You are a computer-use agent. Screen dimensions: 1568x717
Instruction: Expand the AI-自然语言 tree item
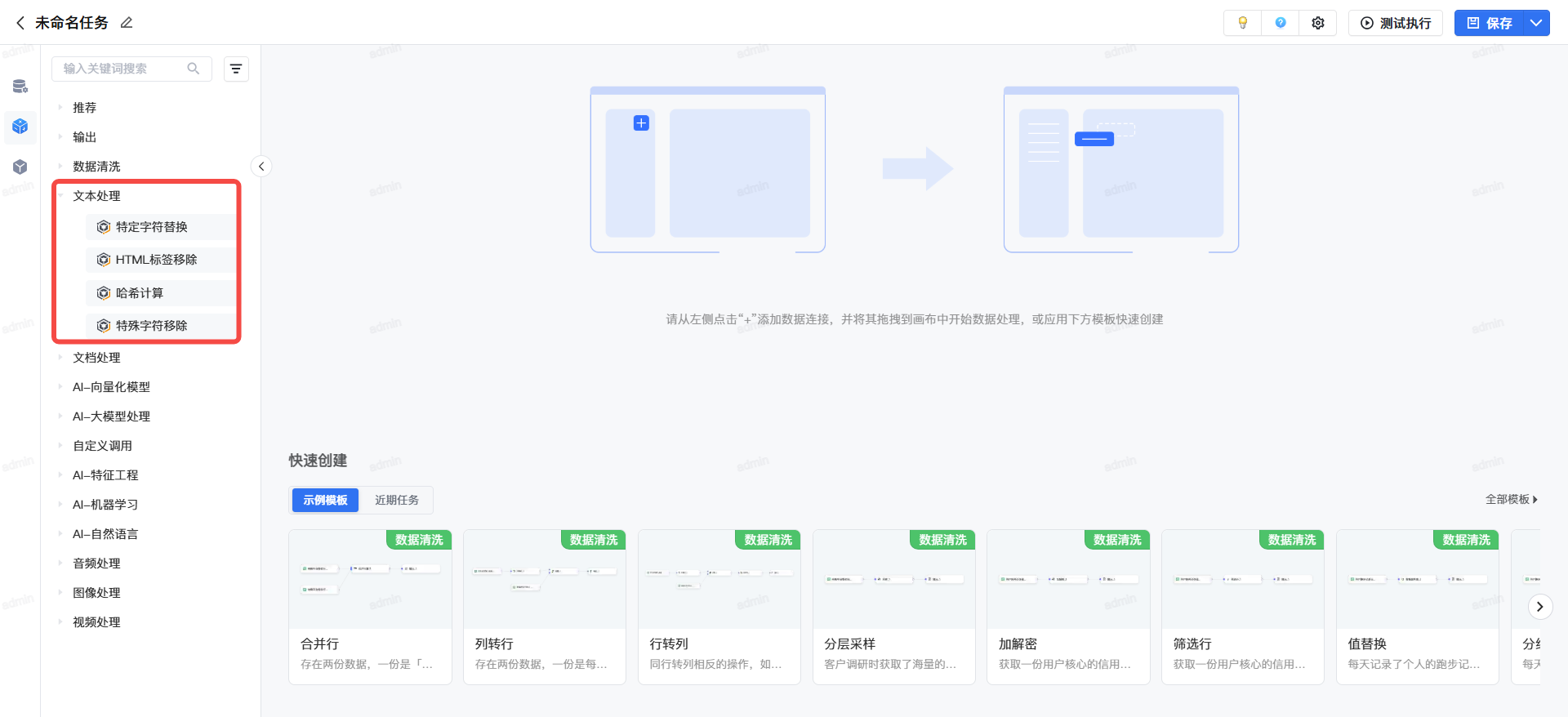60,534
